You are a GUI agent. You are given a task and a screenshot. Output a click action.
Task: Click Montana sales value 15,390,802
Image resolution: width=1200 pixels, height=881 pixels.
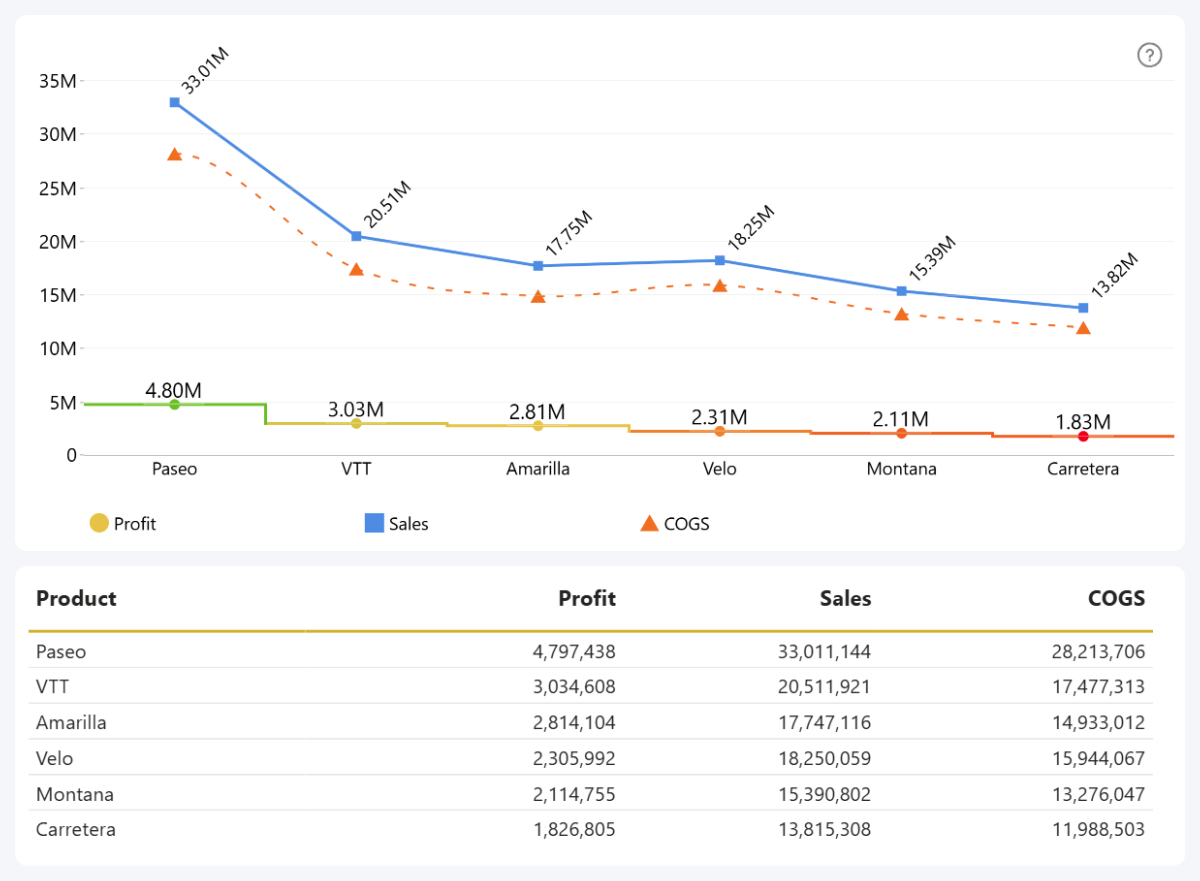[x=824, y=795]
